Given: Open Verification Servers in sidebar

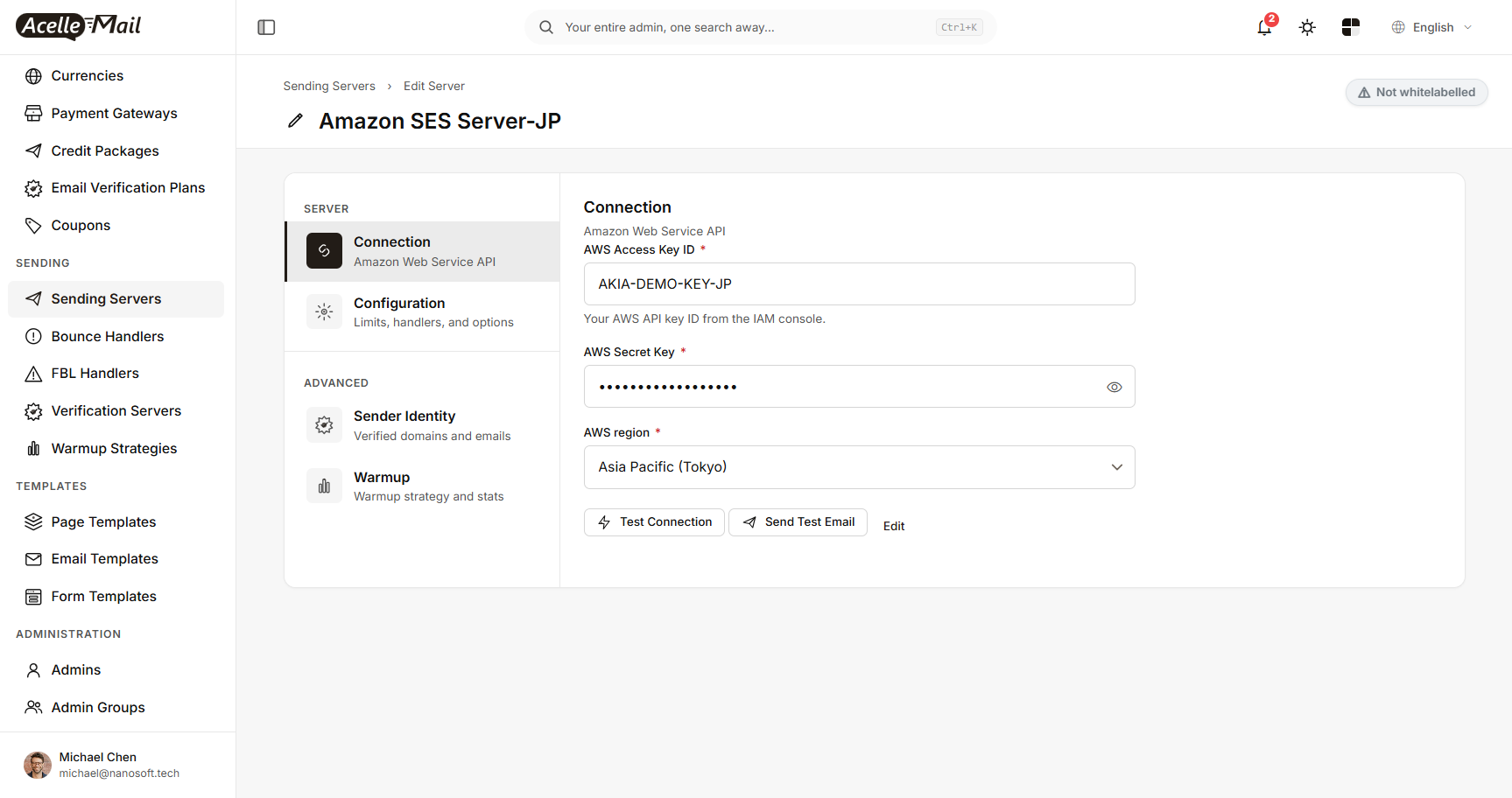Looking at the screenshot, I should tap(116, 411).
